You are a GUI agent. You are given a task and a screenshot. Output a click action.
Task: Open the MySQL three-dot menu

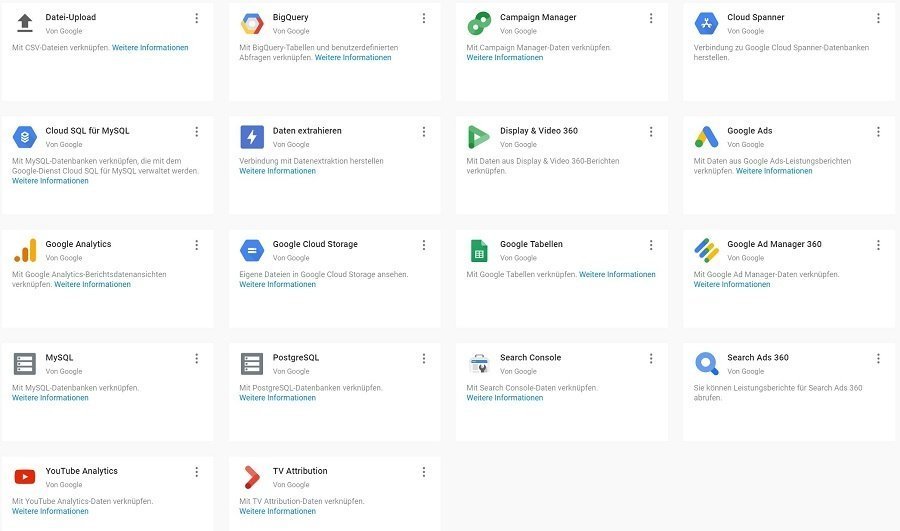coord(196,359)
